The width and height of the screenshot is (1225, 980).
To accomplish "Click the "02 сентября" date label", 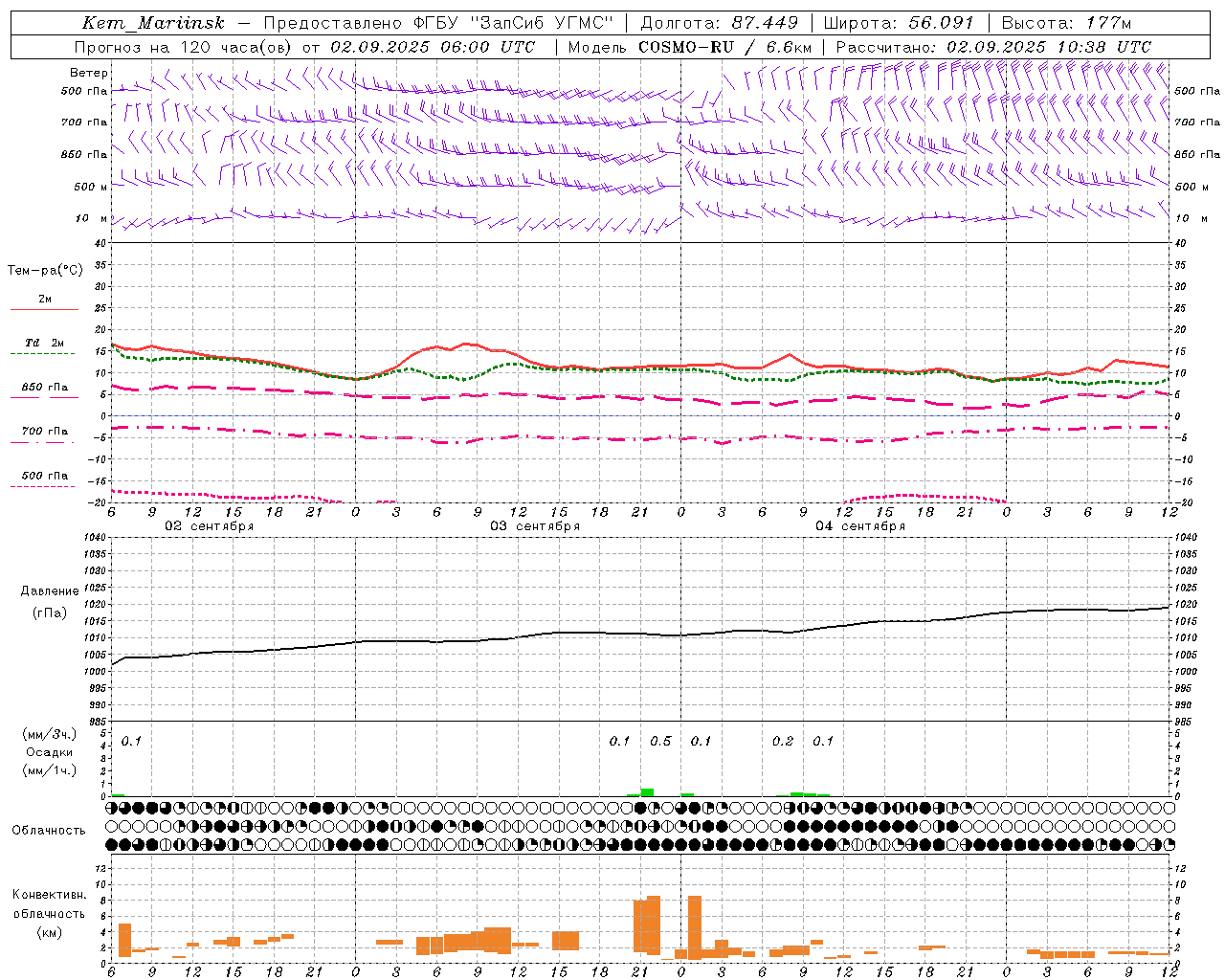I will click(x=210, y=526).
